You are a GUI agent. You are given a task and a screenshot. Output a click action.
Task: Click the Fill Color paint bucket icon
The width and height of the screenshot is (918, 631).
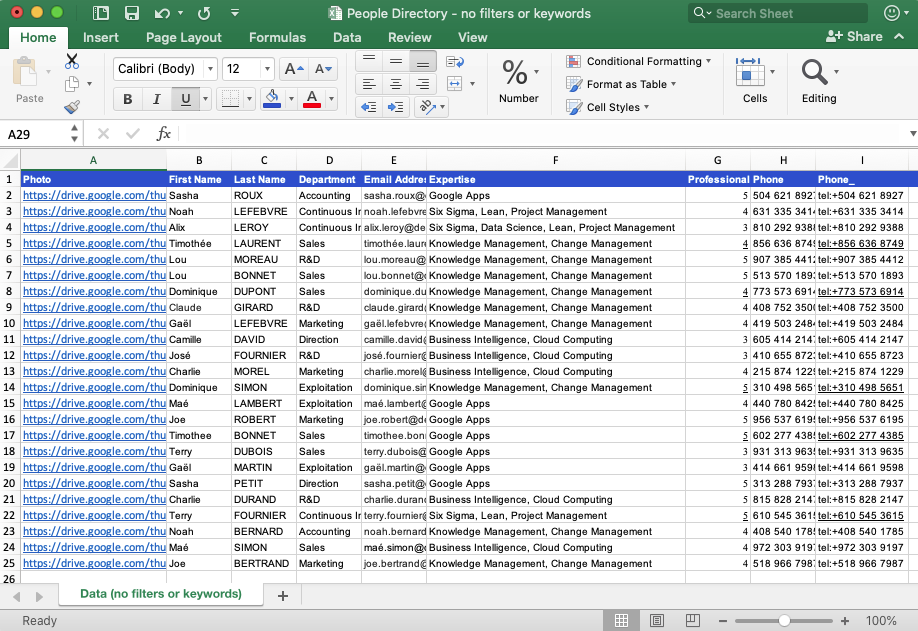click(272, 99)
